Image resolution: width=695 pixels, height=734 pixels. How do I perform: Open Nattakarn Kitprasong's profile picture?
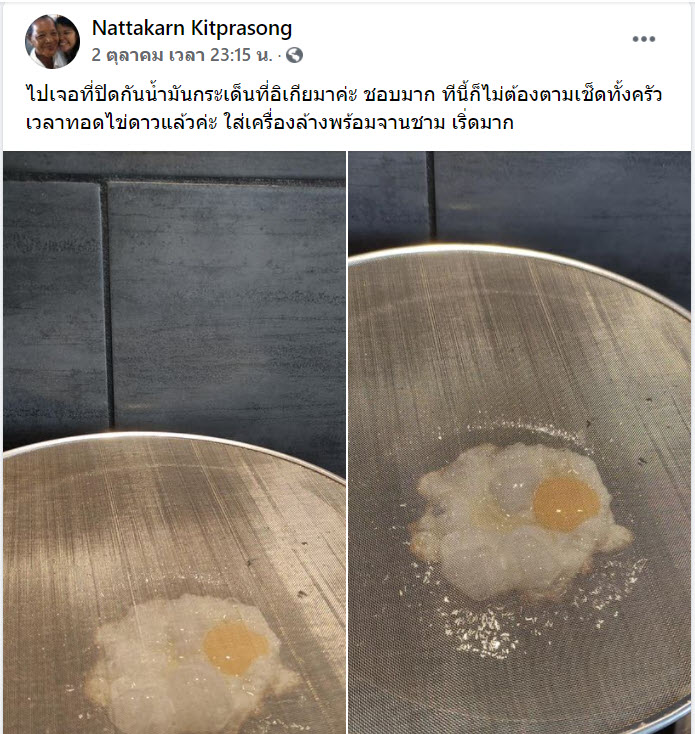52,42
